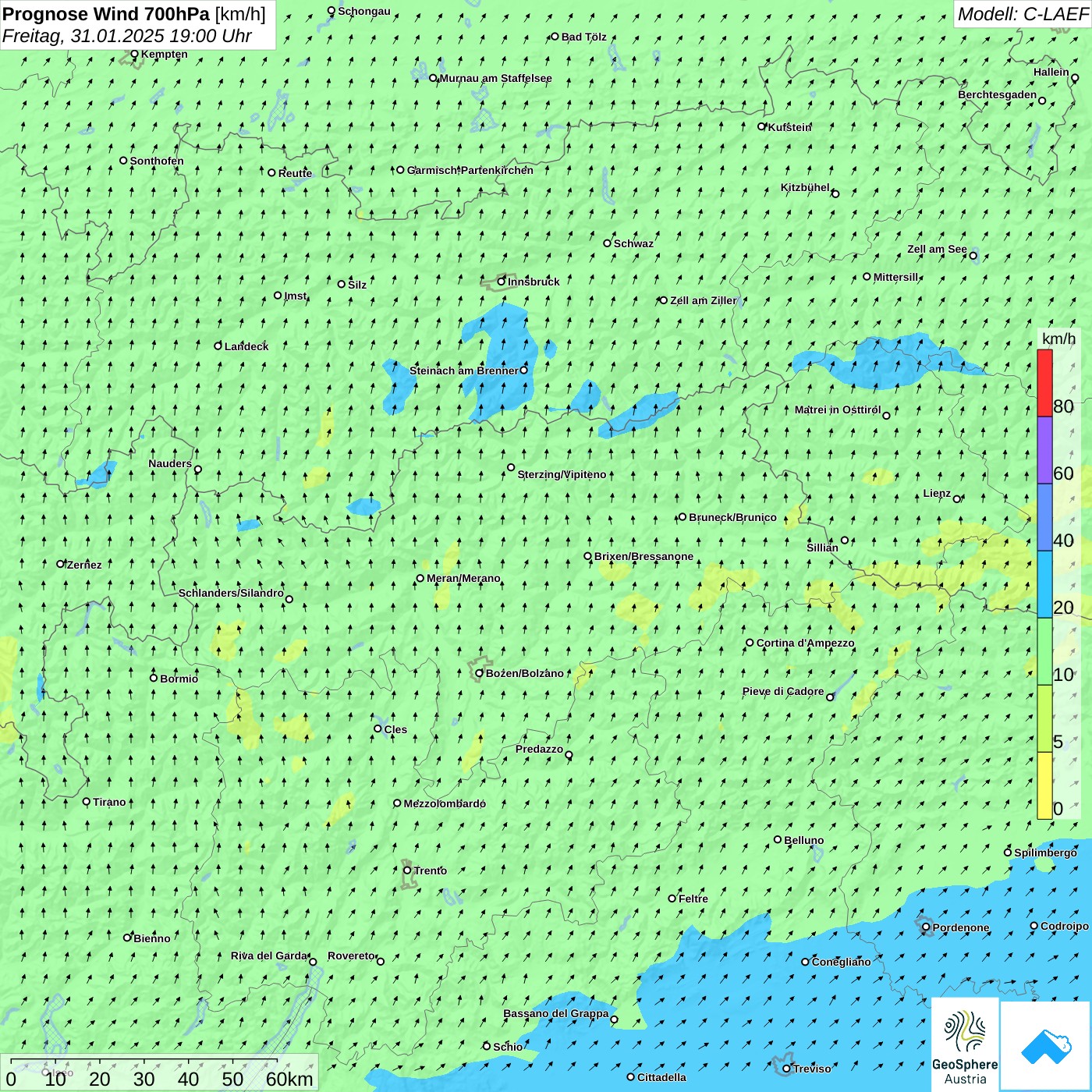1092x1092 pixels.
Task: Select the Bozen/Bolzano city marker
Action: click(x=480, y=673)
